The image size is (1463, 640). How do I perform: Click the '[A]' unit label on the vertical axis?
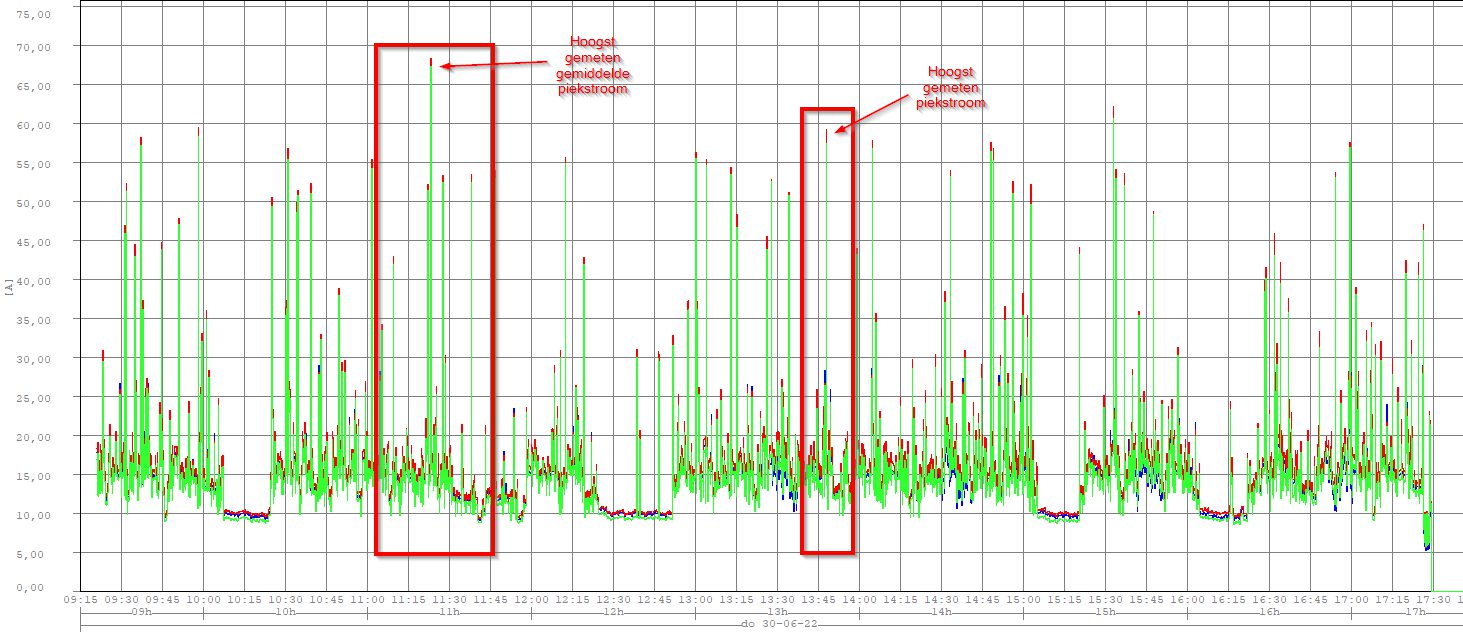tap(9, 287)
